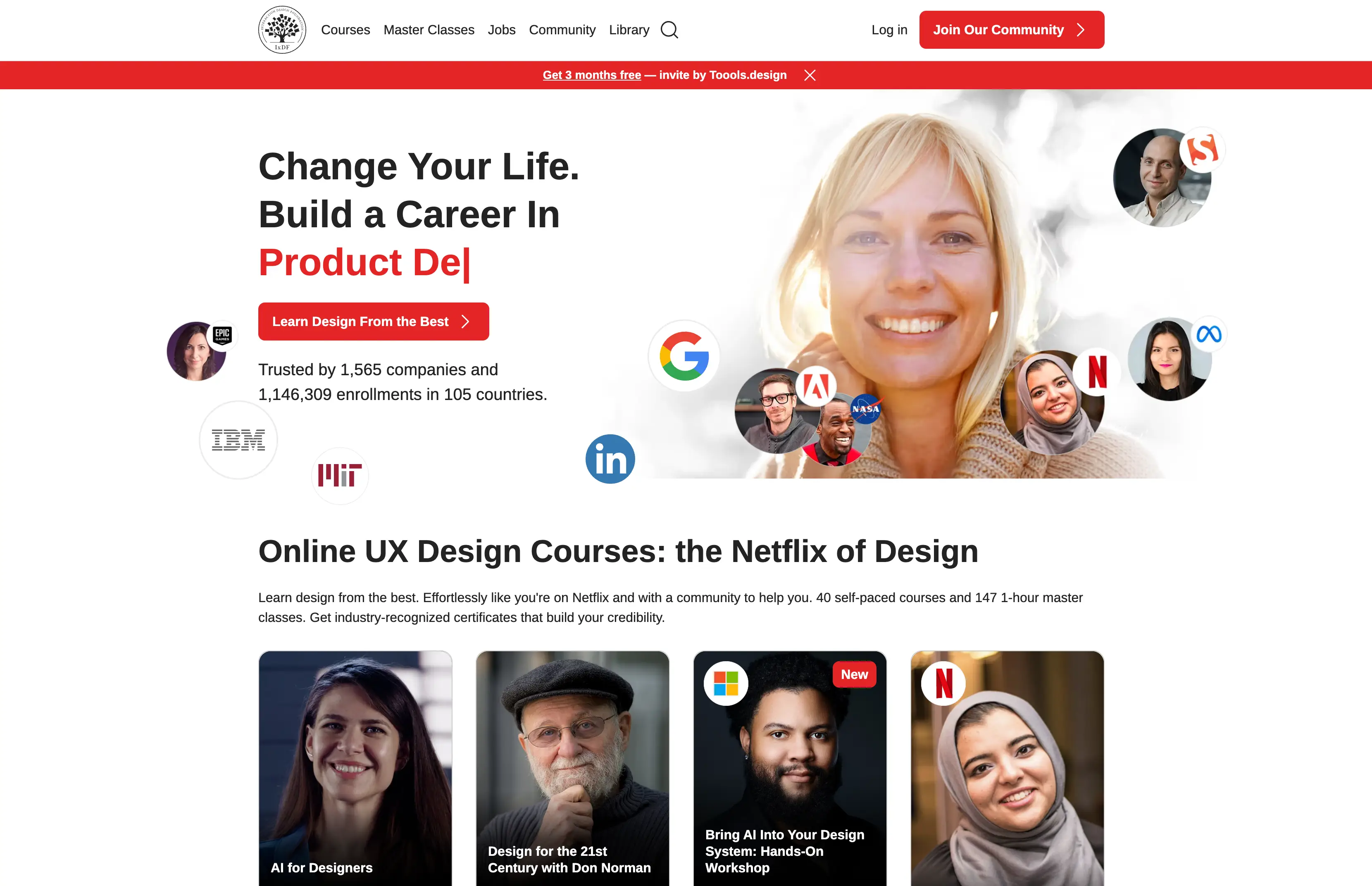Follow the Get 3 months free link
1372x886 pixels.
point(591,75)
